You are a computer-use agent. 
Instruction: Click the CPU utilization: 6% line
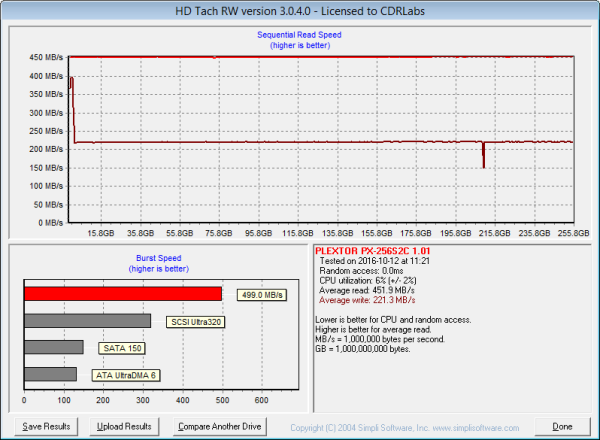368,280
